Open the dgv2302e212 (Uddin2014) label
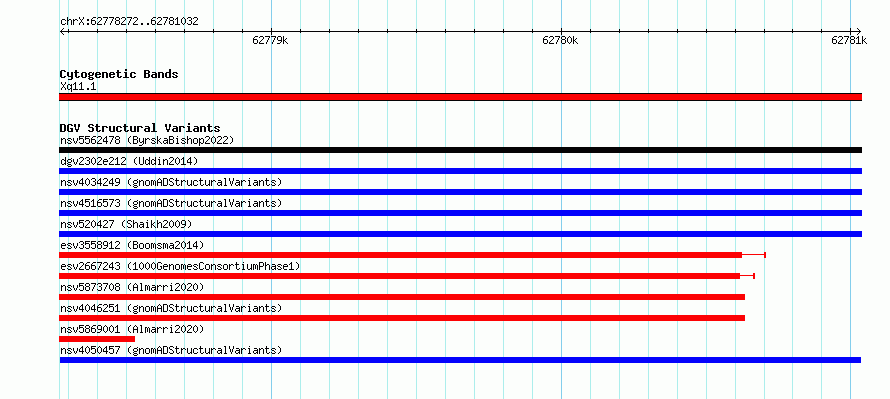 coord(129,161)
